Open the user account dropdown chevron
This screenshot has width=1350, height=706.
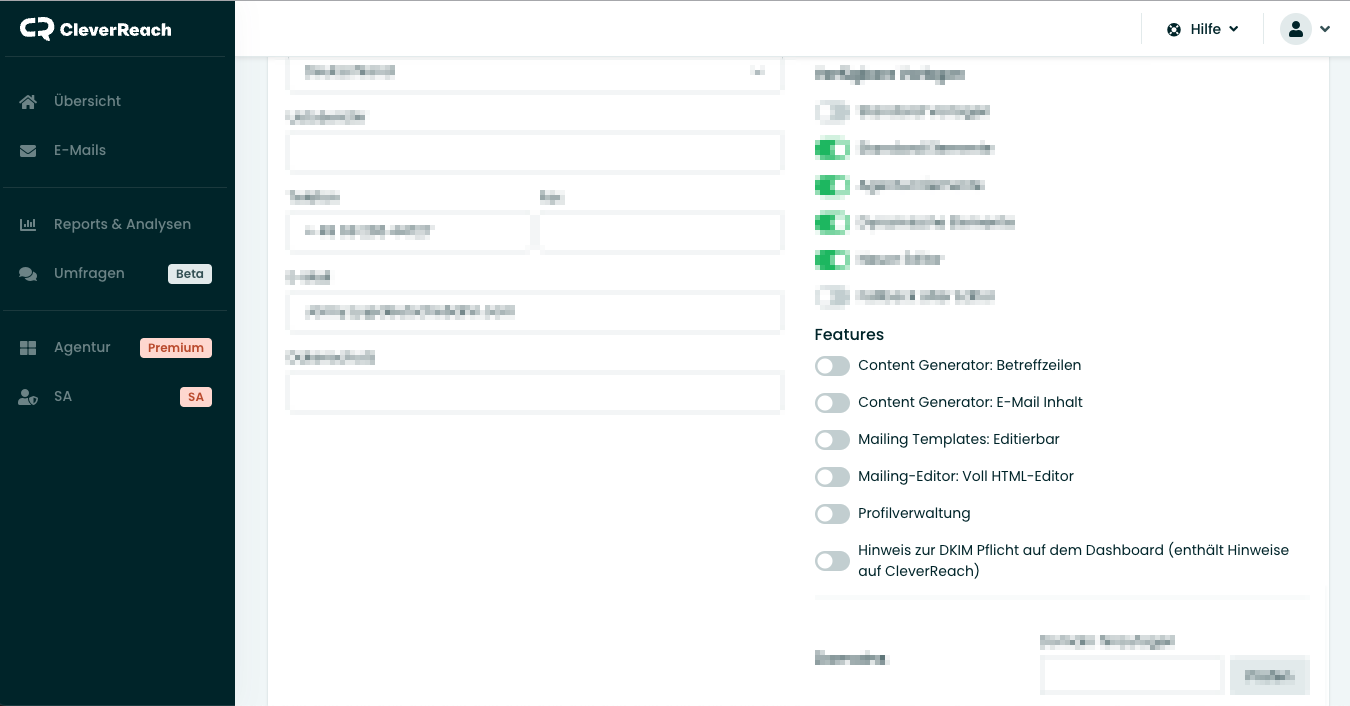1325,29
